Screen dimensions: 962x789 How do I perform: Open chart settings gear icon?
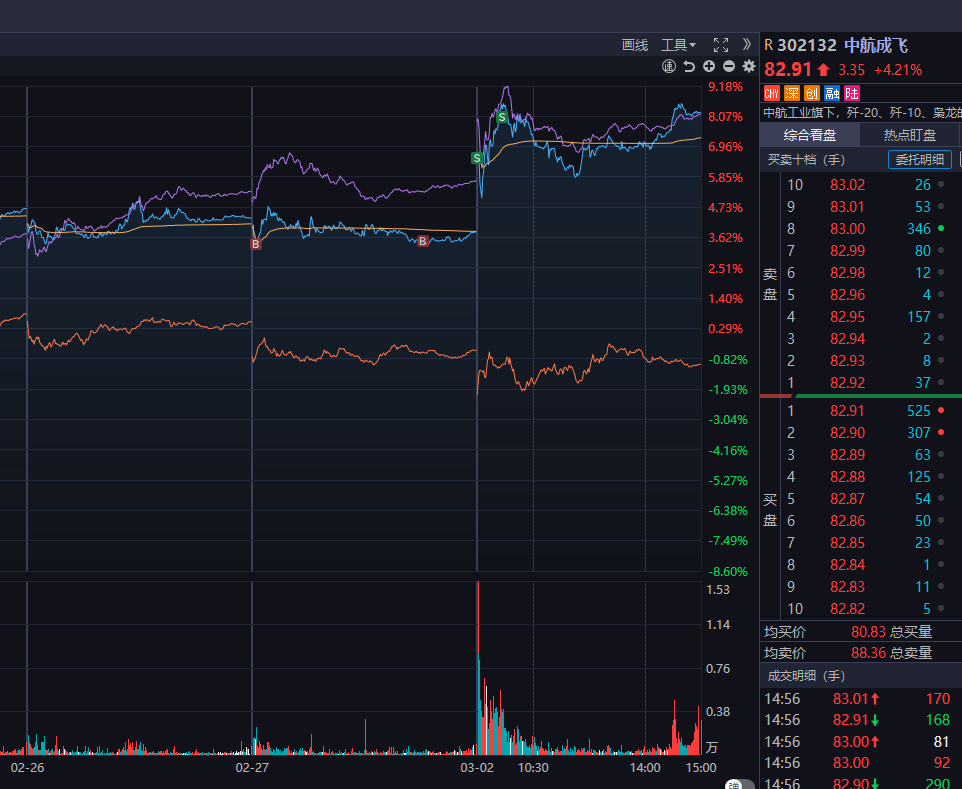(x=748, y=66)
